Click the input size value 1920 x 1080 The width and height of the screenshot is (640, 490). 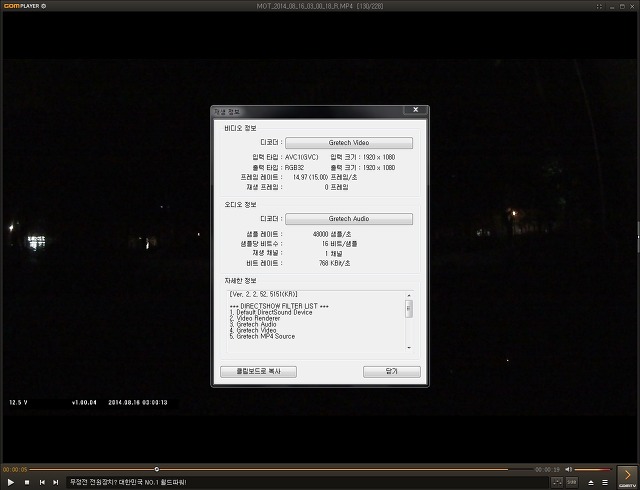pos(379,157)
